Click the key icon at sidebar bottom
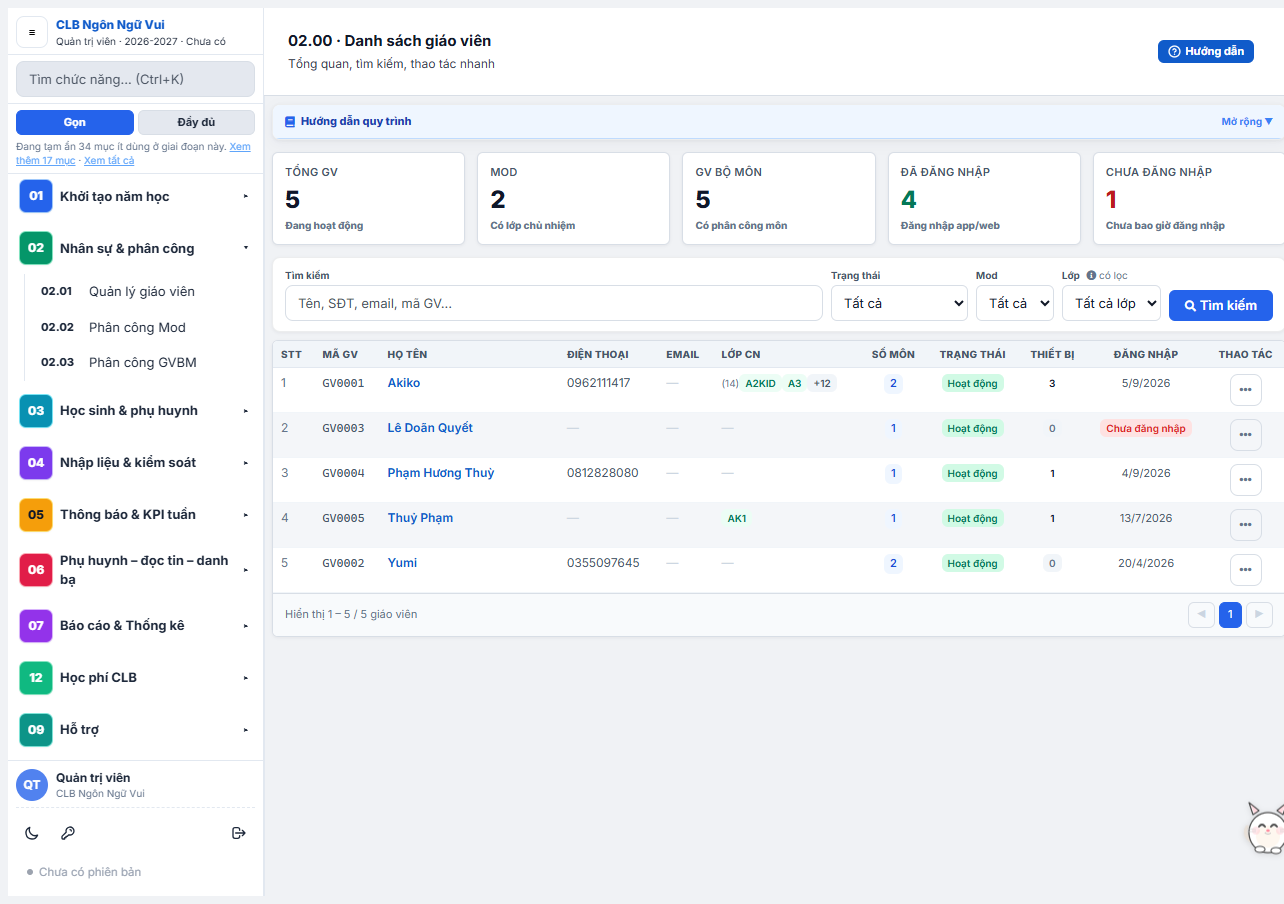 (68, 833)
